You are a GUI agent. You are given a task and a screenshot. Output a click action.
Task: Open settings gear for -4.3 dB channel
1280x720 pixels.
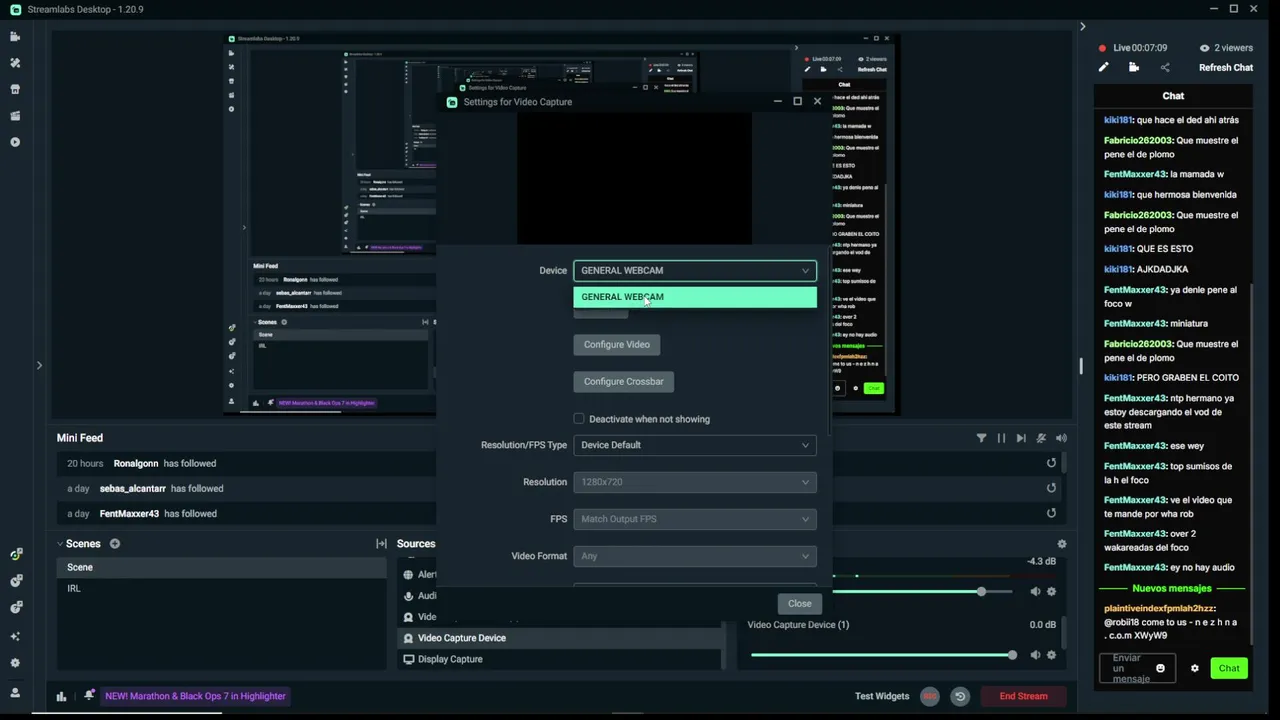tap(1051, 592)
